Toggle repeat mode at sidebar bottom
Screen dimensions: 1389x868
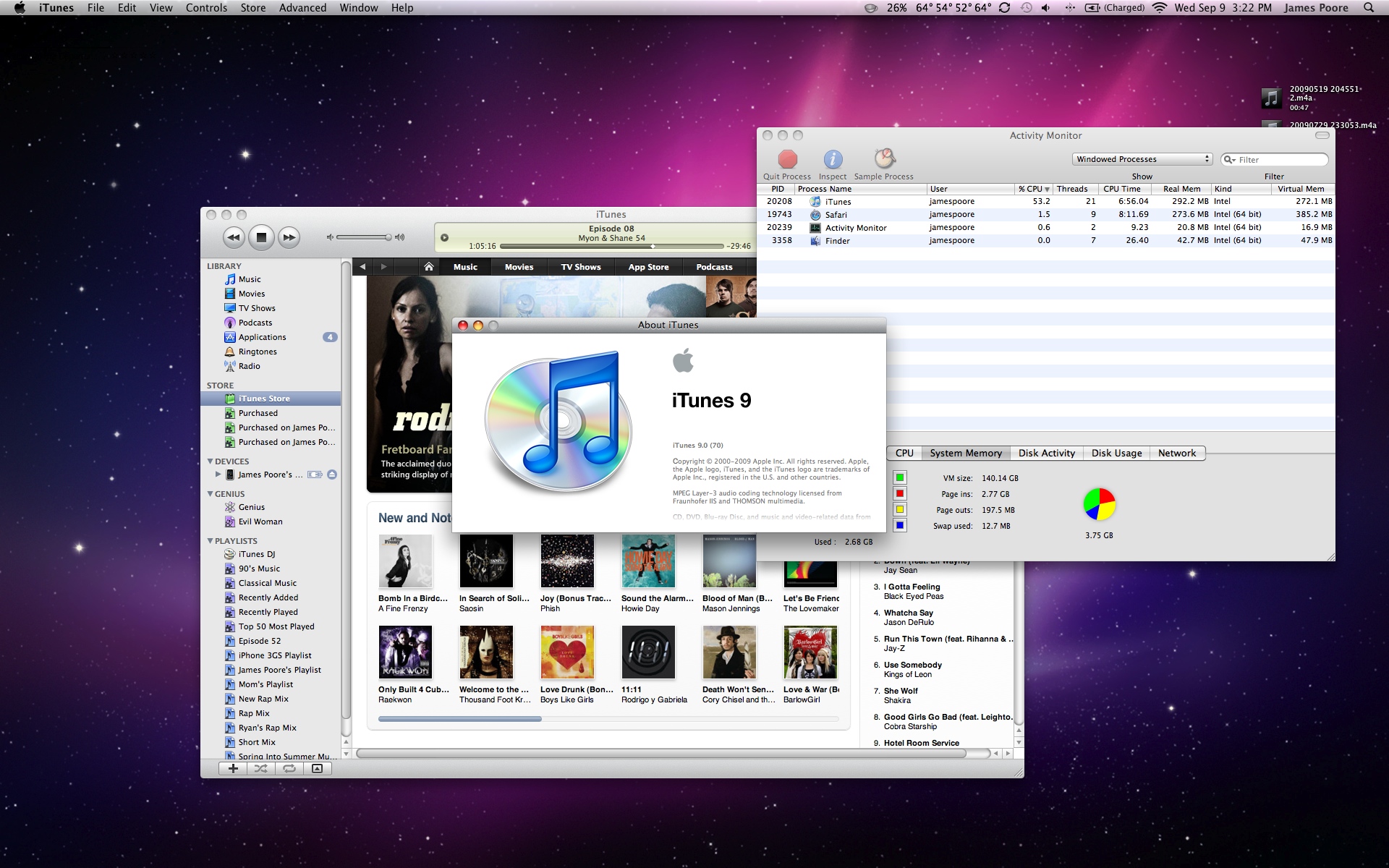click(289, 769)
